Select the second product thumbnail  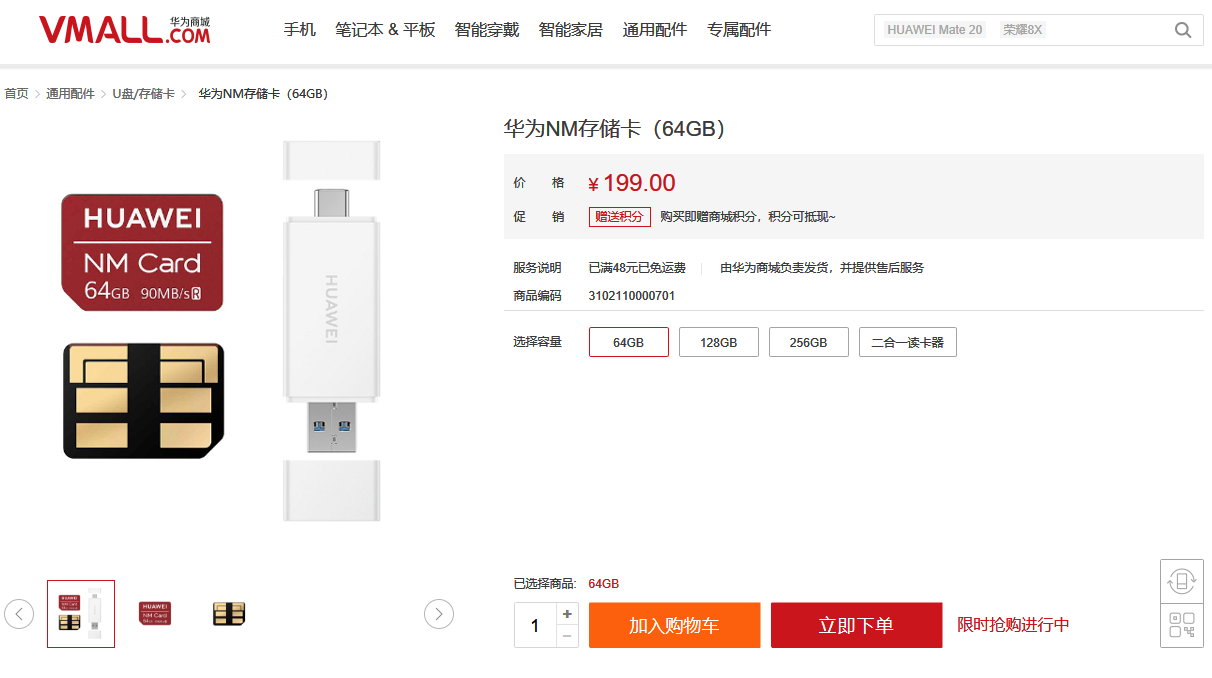tap(155, 613)
